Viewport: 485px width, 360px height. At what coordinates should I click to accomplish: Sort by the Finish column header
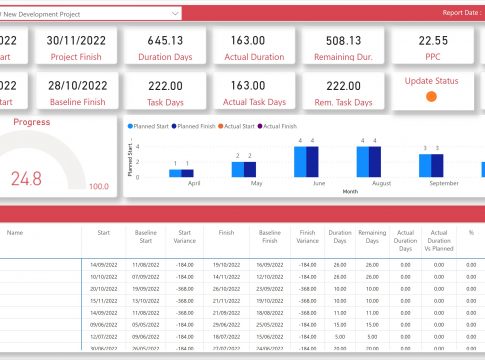pyautogui.click(x=226, y=233)
